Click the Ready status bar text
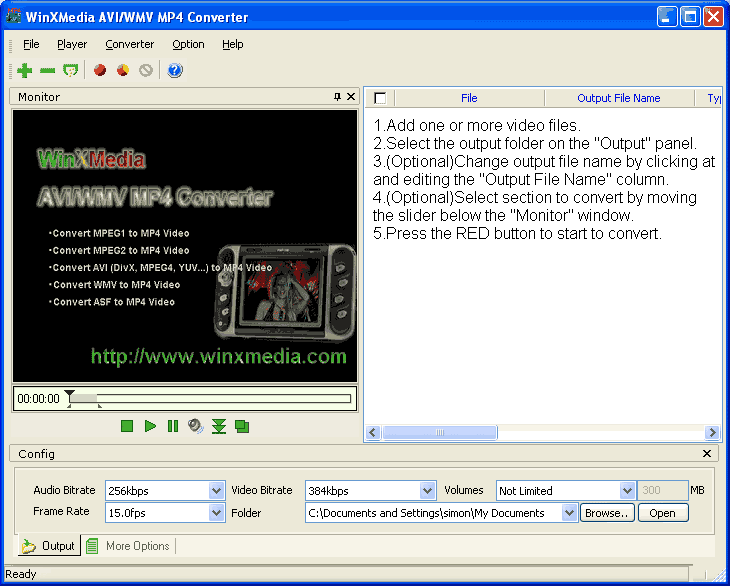The width and height of the screenshot is (730, 586). [x=20, y=574]
